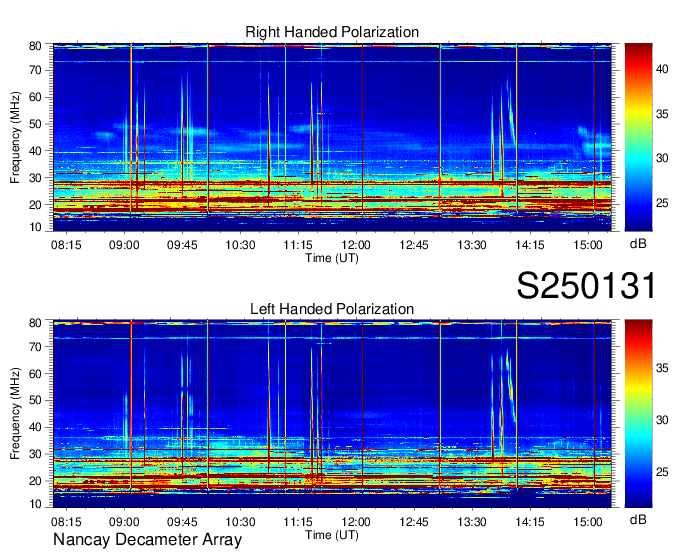
Task: Click the 25 tick on the Left Handed colorbar
Action: 662,472
